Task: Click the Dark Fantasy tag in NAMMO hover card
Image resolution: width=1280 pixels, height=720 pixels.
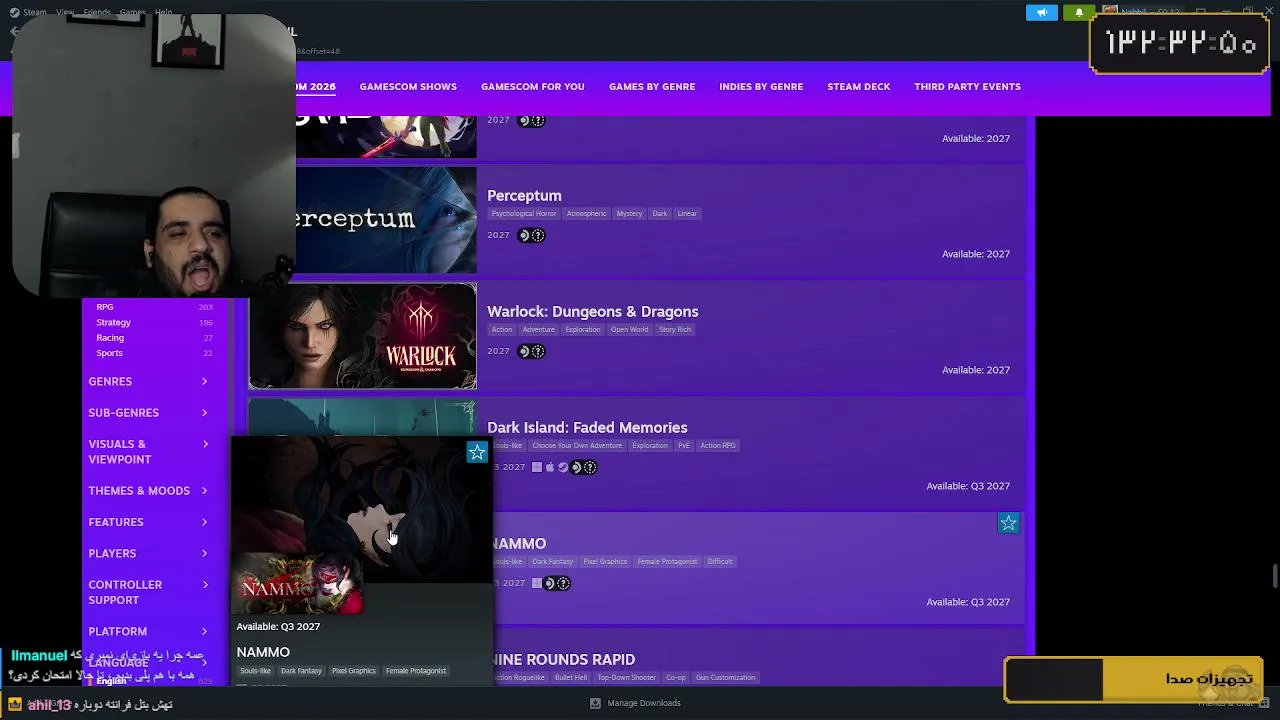Action: pyautogui.click(x=301, y=671)
